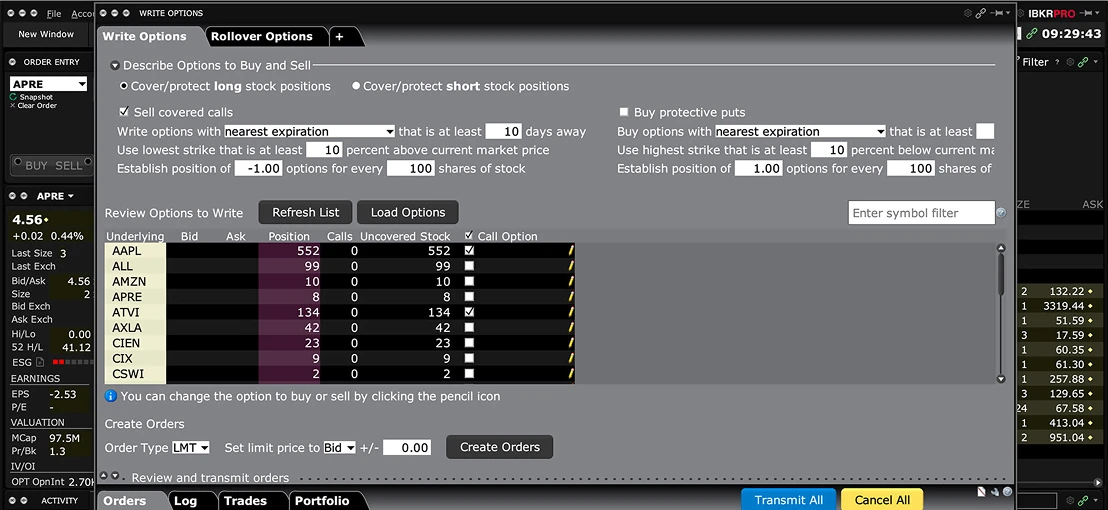The width and height of the screenshot is (1108, 510).
Task: Click the pencil icon in the AAPL row
Action: coord(570,250)
